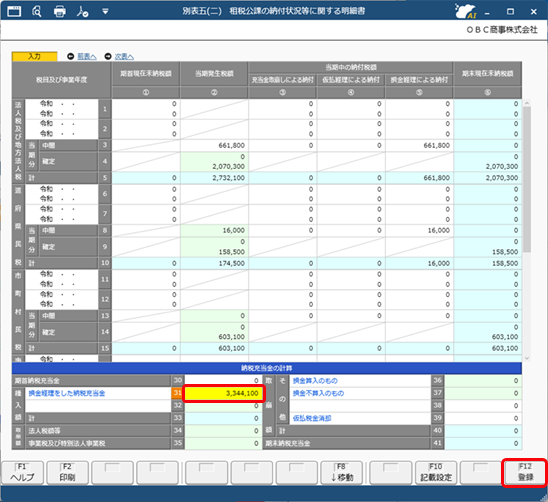This screenshot has height=502, width=548.
Task: Select row 3 当期発生税額 cell 661,800
Action: (214, 145)
